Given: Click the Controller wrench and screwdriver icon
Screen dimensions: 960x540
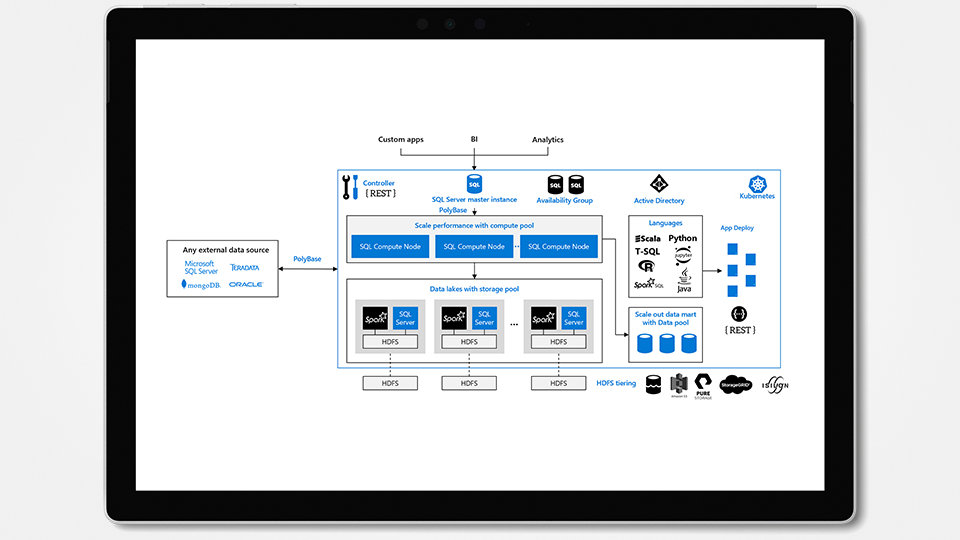Looking at the screenshot, I should point(350,187).
